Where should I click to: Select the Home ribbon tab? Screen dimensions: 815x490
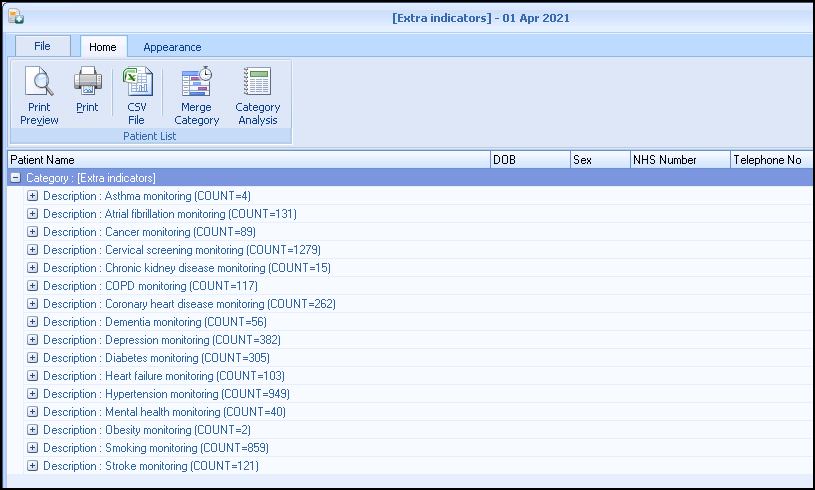point(102,47)
